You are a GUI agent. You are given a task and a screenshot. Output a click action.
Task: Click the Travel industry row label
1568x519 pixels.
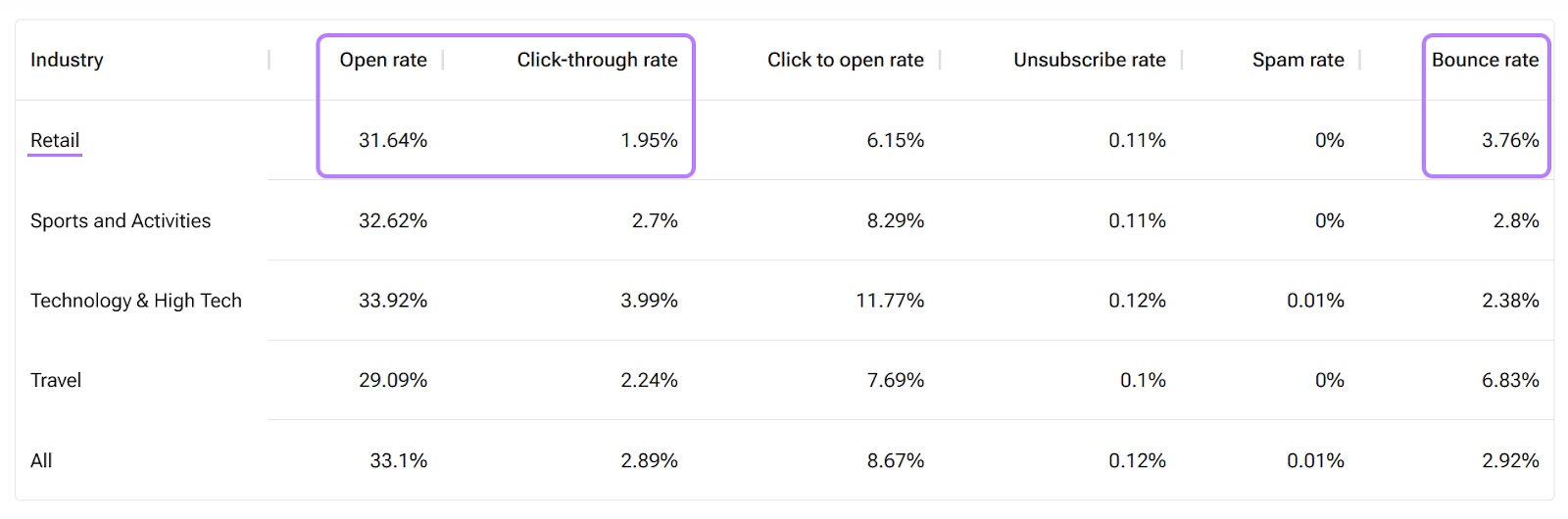point(56,380)
